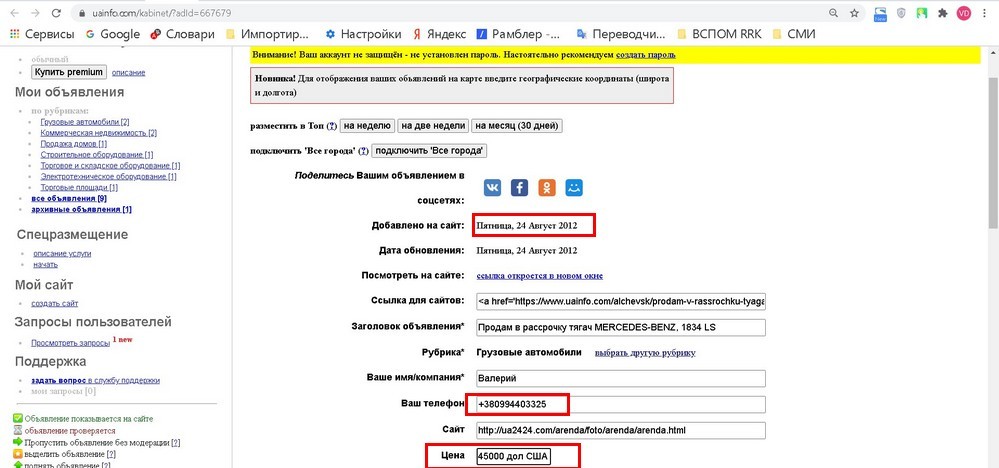Click создать сайт link

pos(55,304)
